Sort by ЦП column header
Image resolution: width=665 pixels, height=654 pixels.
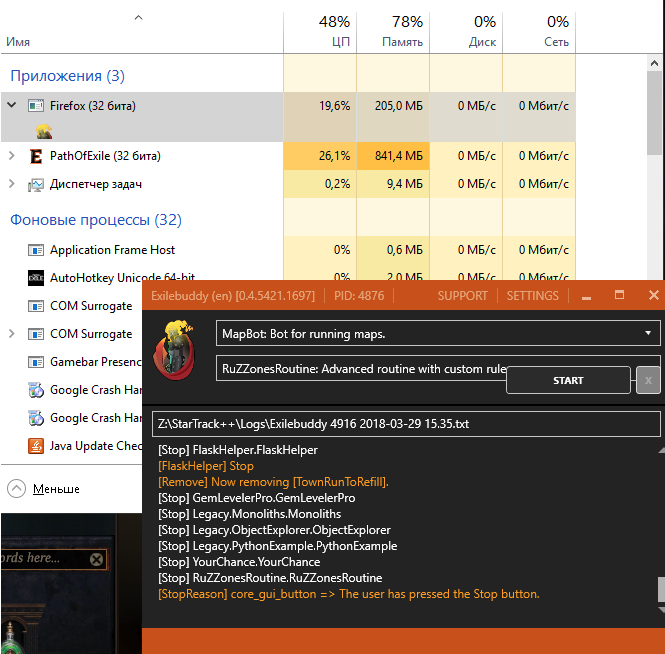pos(341,42)
